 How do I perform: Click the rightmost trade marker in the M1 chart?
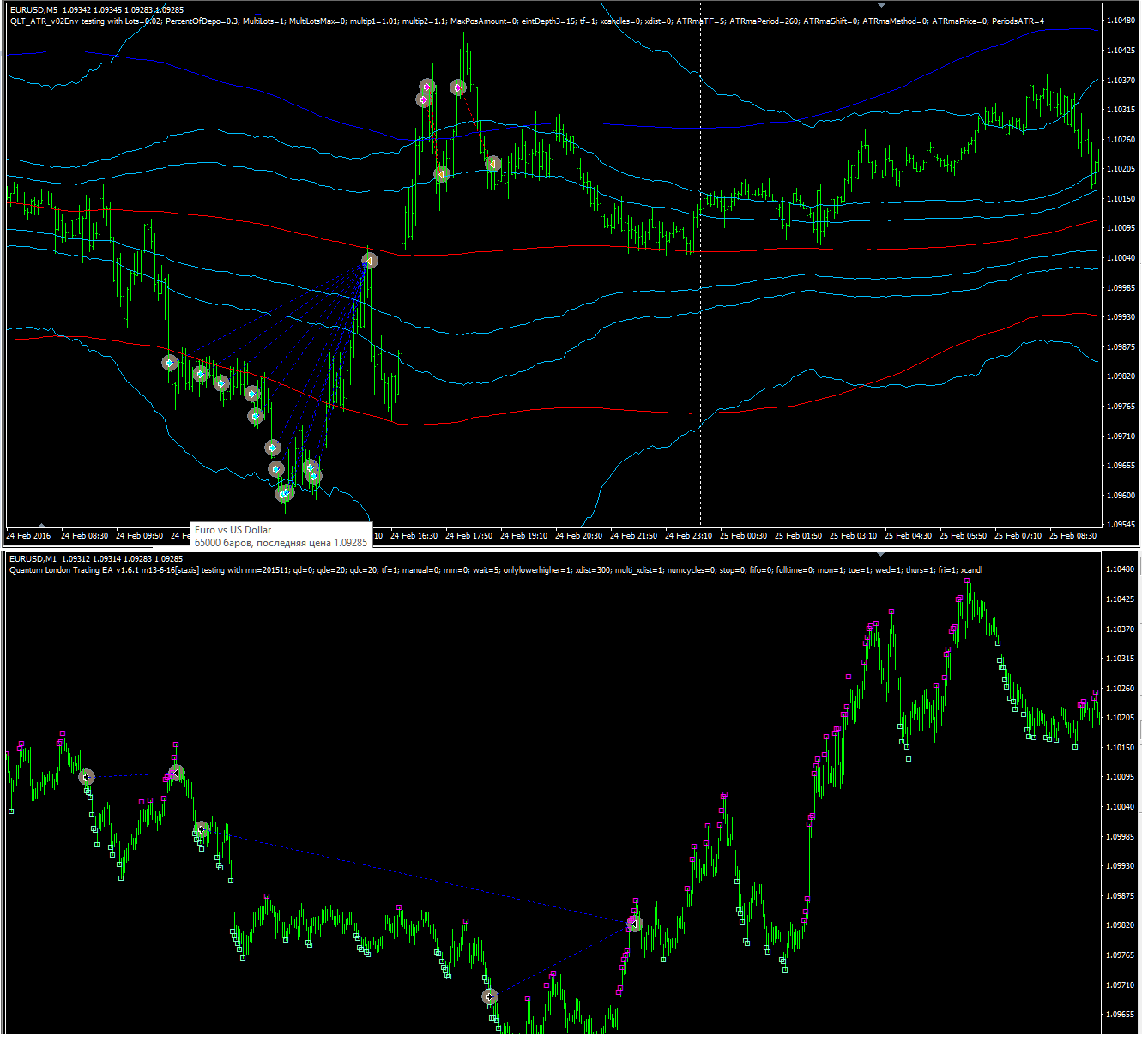(634, 924)
